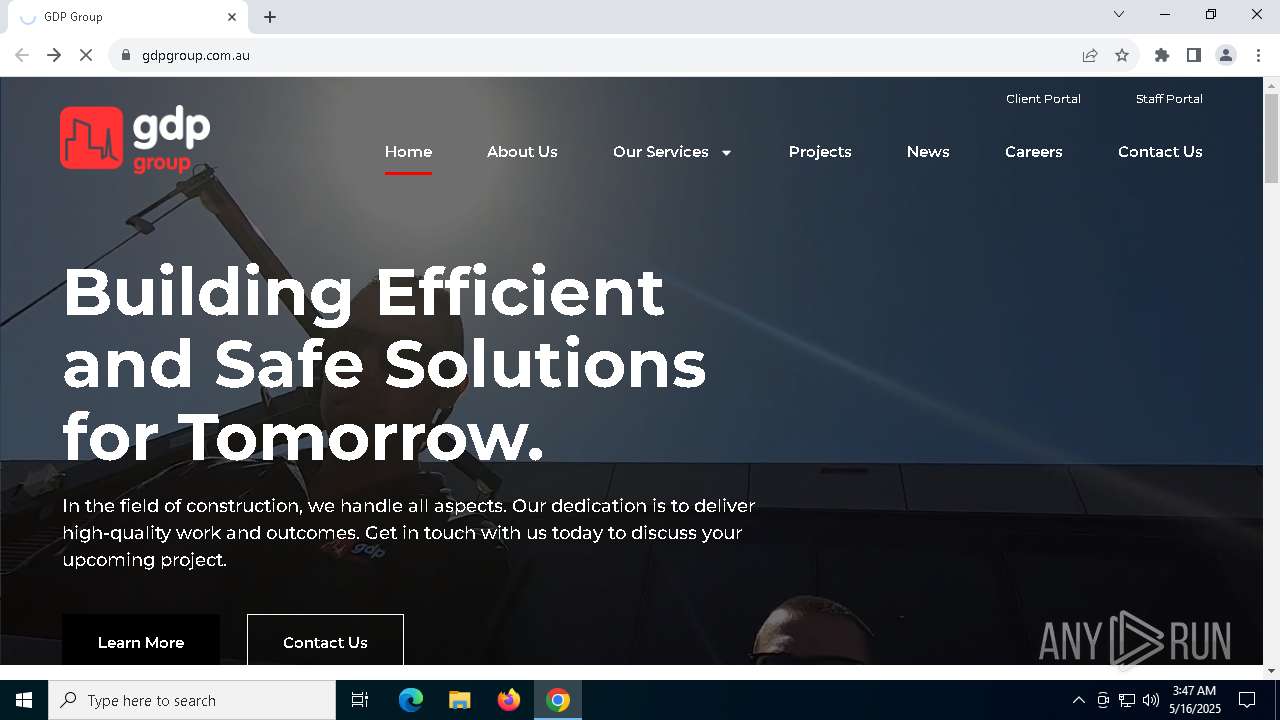Viewport: 1280px width, 720px height.
Task: Navigate to Projects
Action: coord(820,152)
